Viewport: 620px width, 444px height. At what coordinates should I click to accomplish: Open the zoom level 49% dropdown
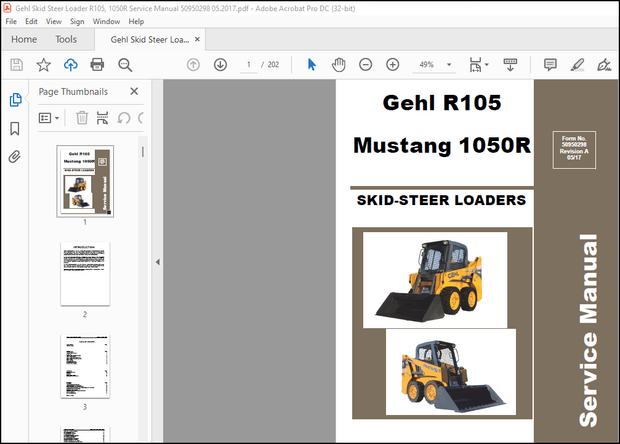(x=449, y=64)
